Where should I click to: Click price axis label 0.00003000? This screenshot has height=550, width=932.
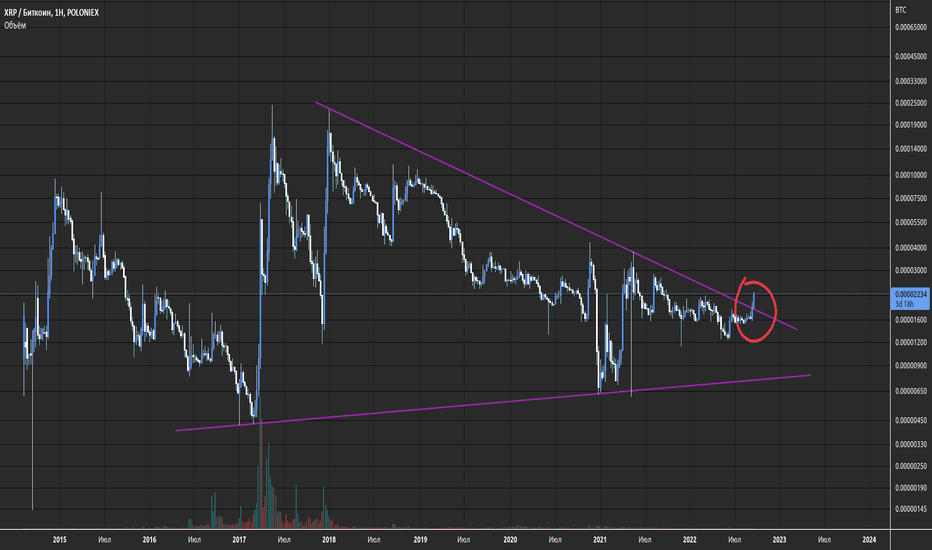911,270
